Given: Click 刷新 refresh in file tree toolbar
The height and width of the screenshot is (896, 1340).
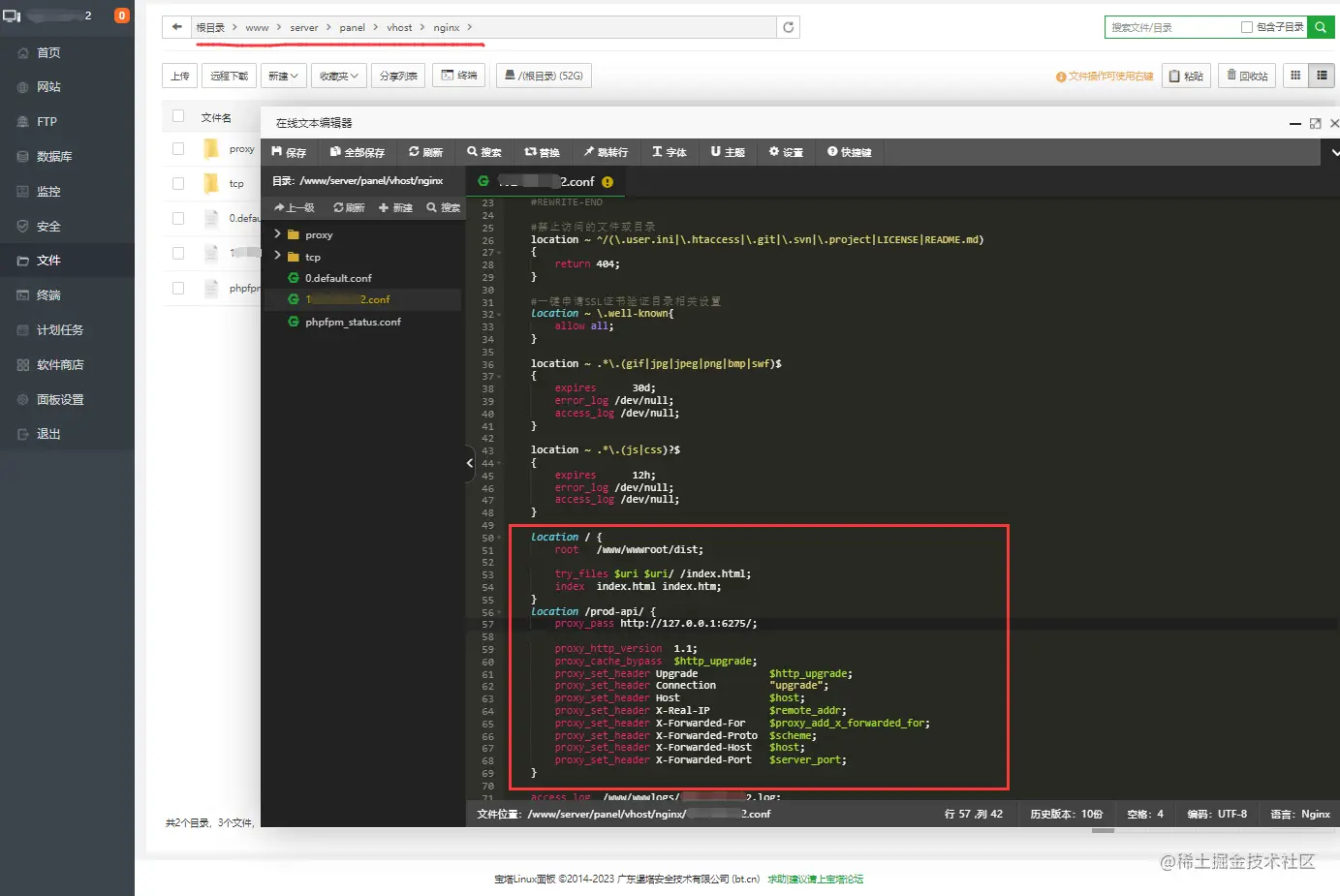Looking at the screenshot, I should tap(349, 207).
